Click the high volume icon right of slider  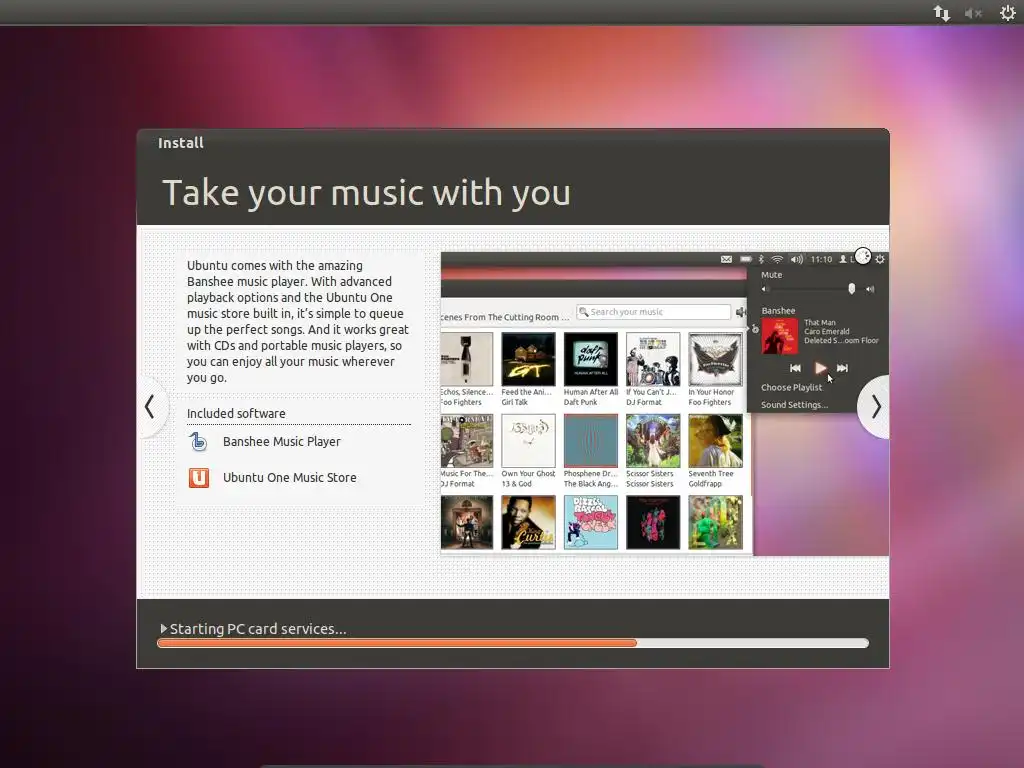[870, 289]
